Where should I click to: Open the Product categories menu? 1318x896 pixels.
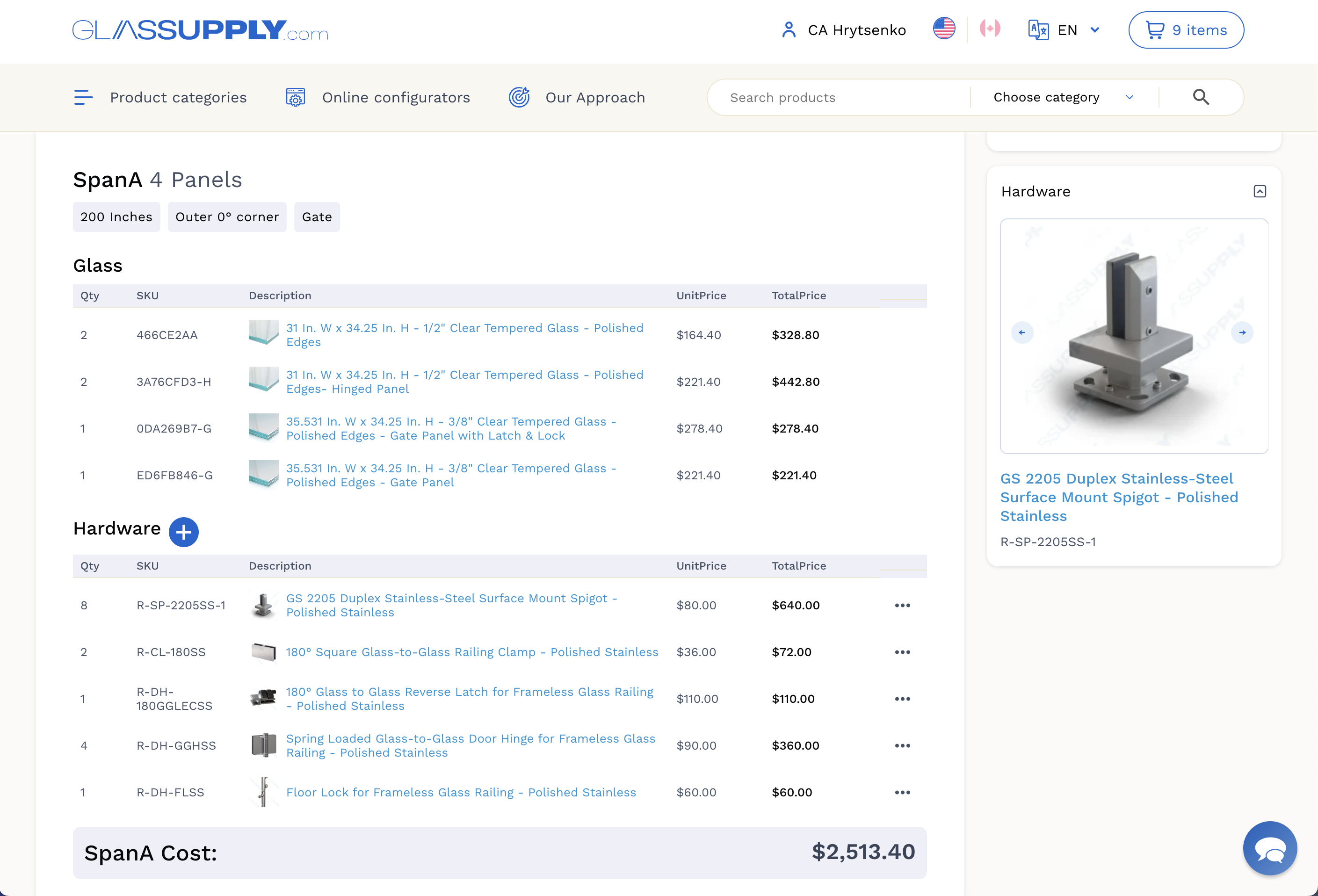tap(160, 98)
